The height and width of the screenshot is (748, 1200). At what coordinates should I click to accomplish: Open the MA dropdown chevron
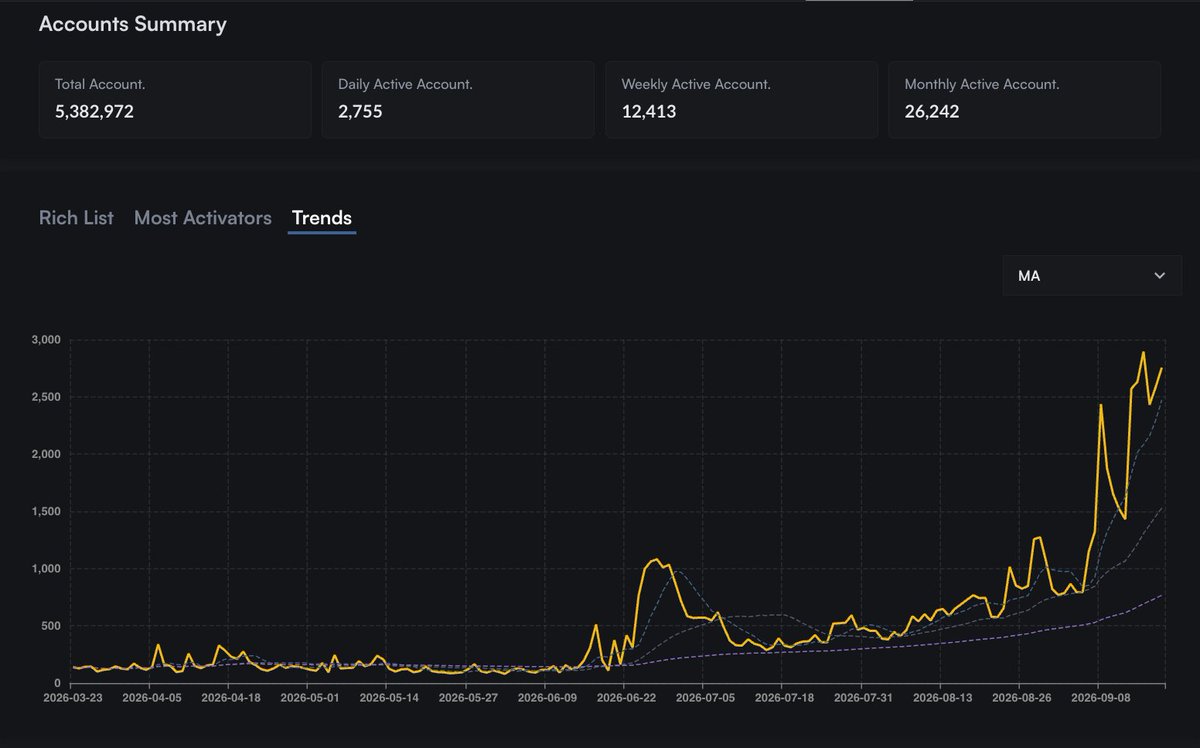coord(1160,275)
